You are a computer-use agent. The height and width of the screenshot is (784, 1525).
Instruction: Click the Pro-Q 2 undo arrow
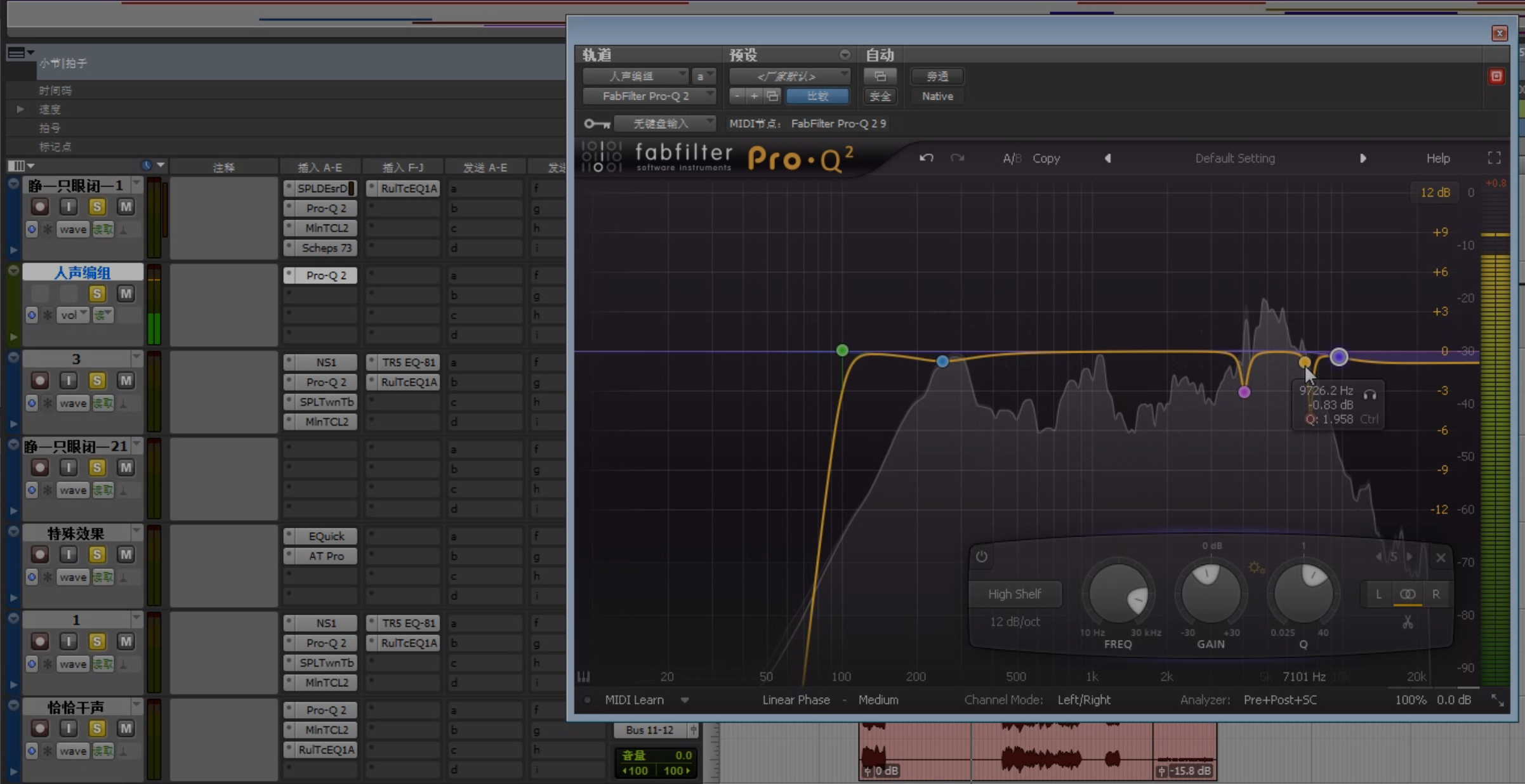tap(926, 158)
